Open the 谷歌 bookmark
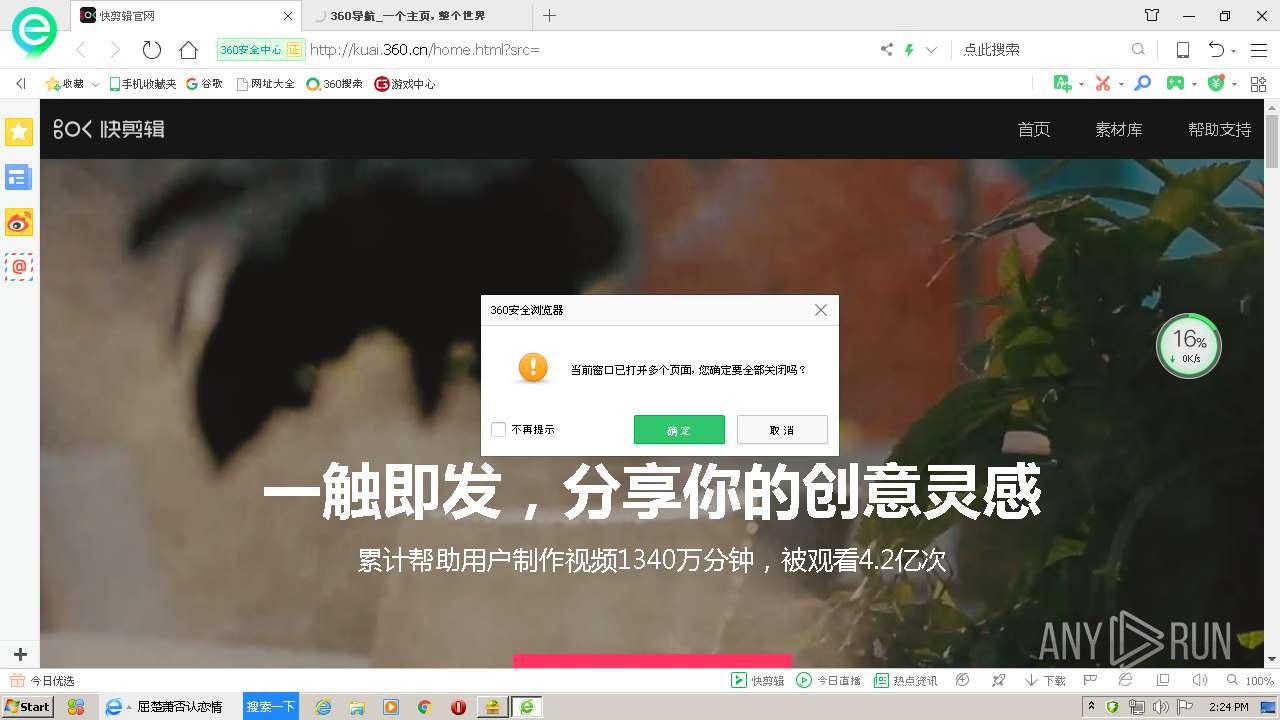The width and height of the screenshot is (1280, 720). coord(204,84)
